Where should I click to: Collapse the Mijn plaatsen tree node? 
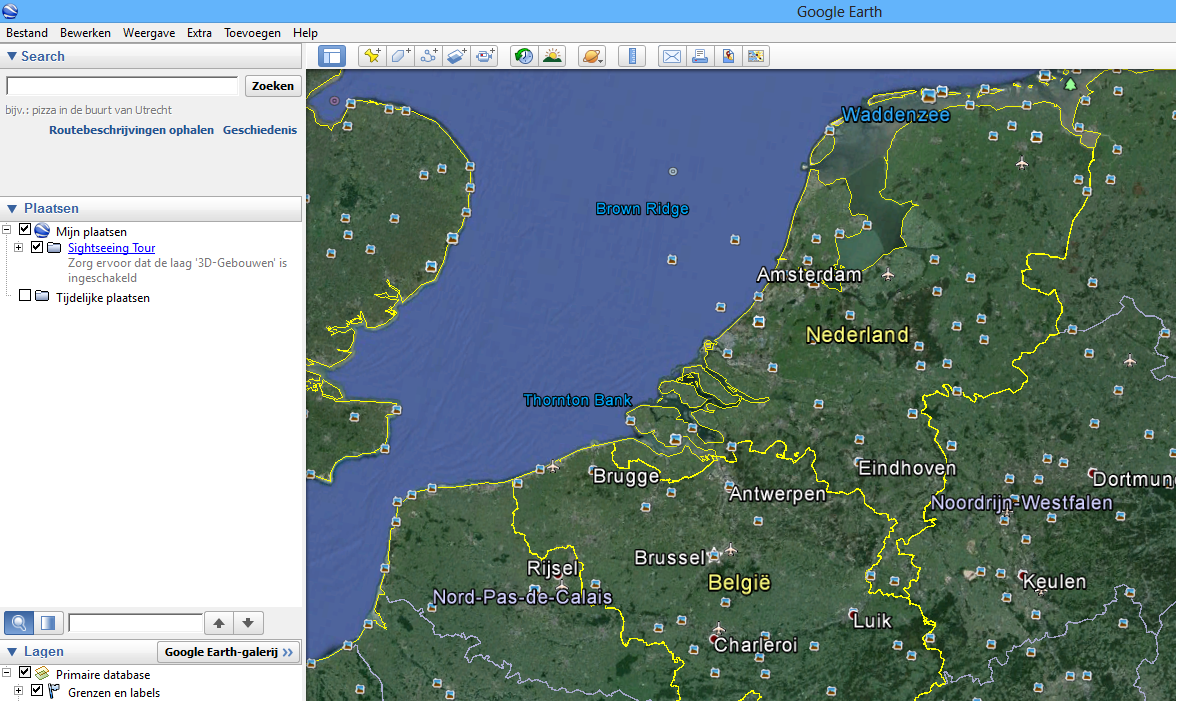(x=7, y=230)
